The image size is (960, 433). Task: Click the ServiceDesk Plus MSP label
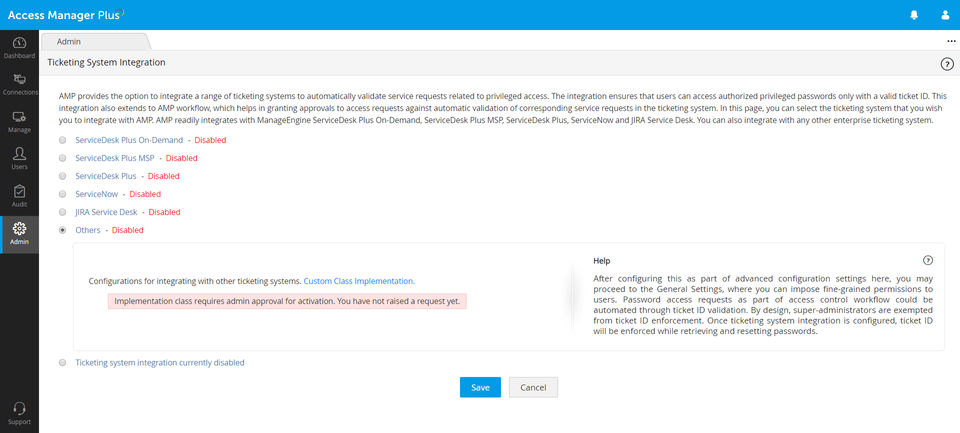(114, 158)
